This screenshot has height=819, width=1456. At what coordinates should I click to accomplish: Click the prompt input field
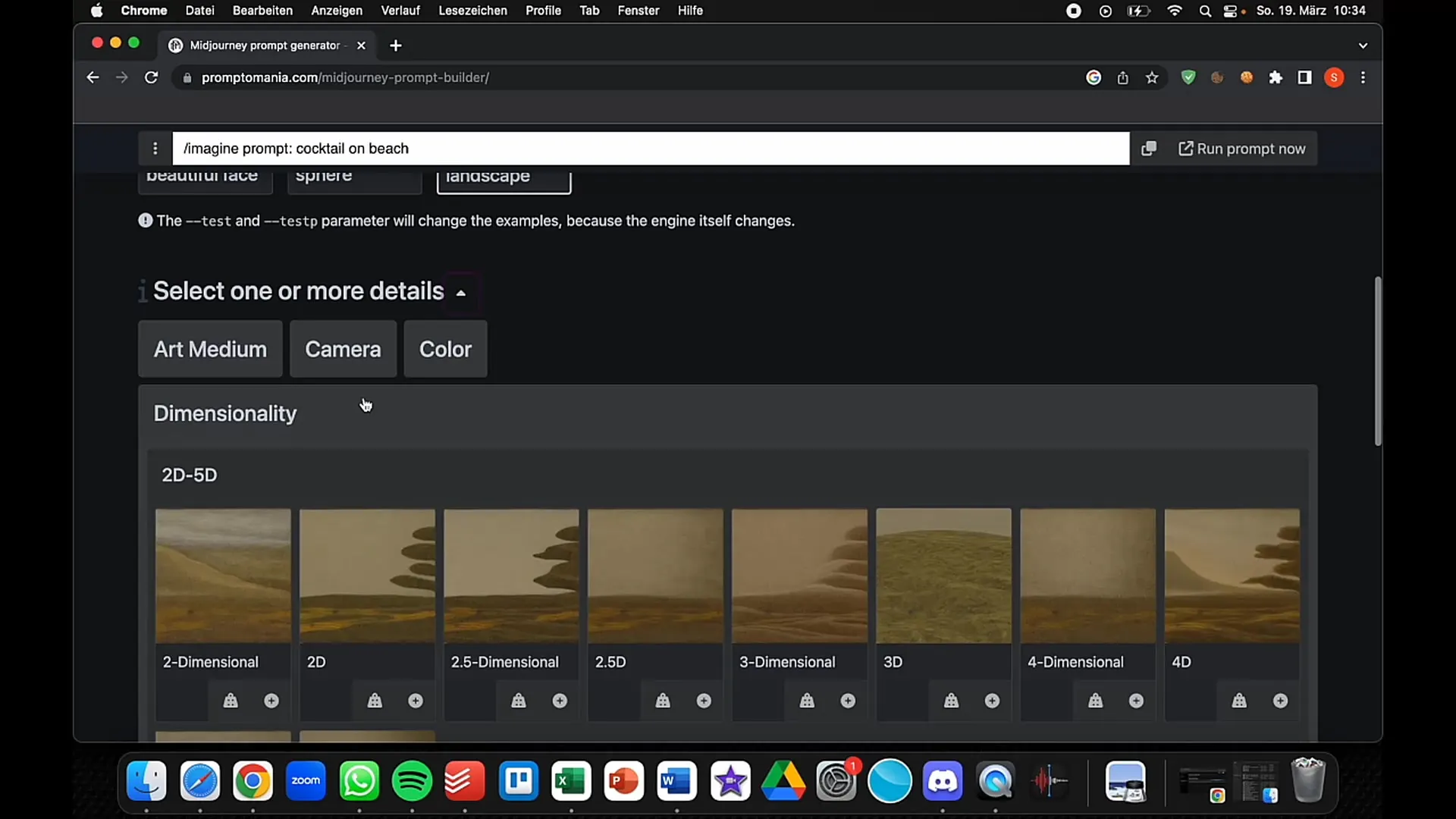649,148
